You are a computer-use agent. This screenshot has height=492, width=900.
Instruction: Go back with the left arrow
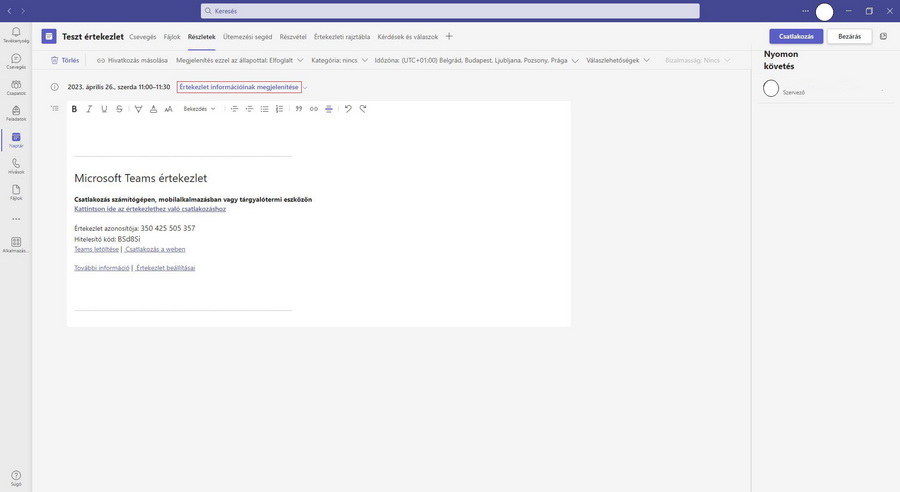pos(9,11)
